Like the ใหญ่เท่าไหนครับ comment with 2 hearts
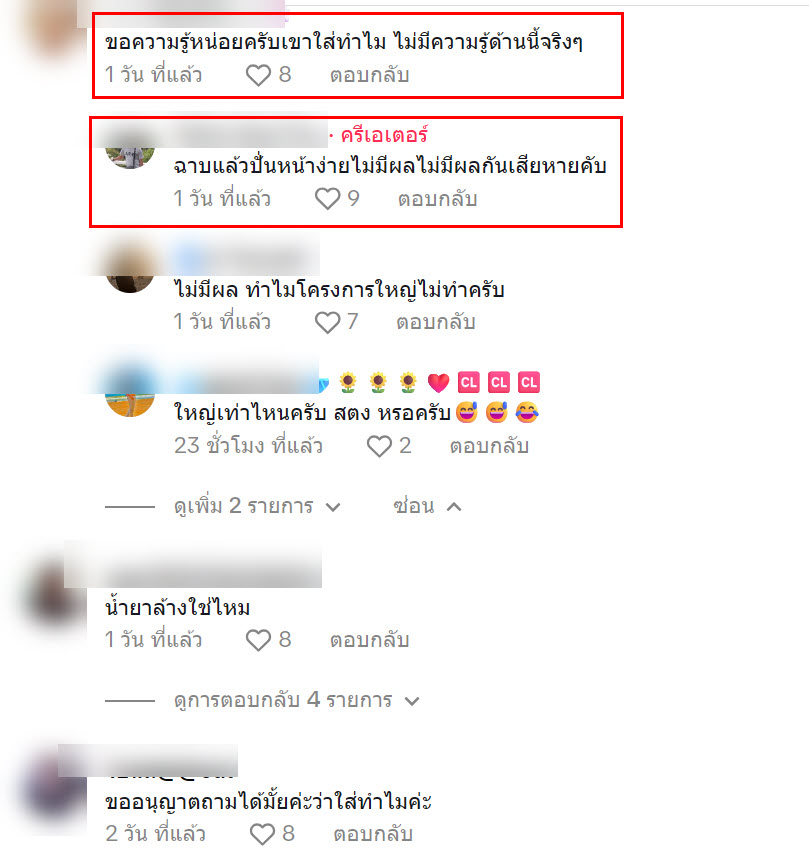The image size is (809, 858). click(379, 446)
